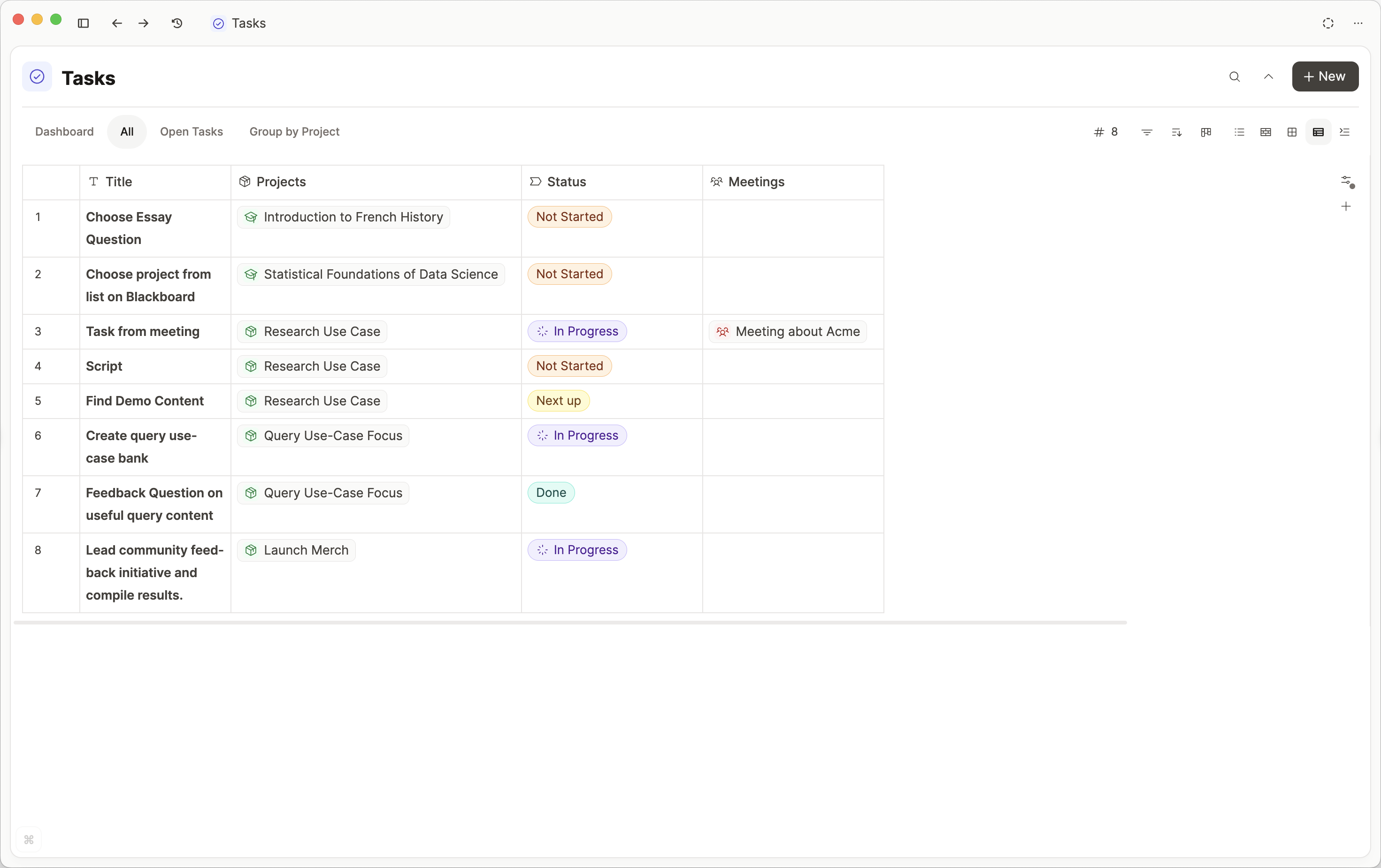
Task: Click the green Done status tag
Action: point(551,493)
